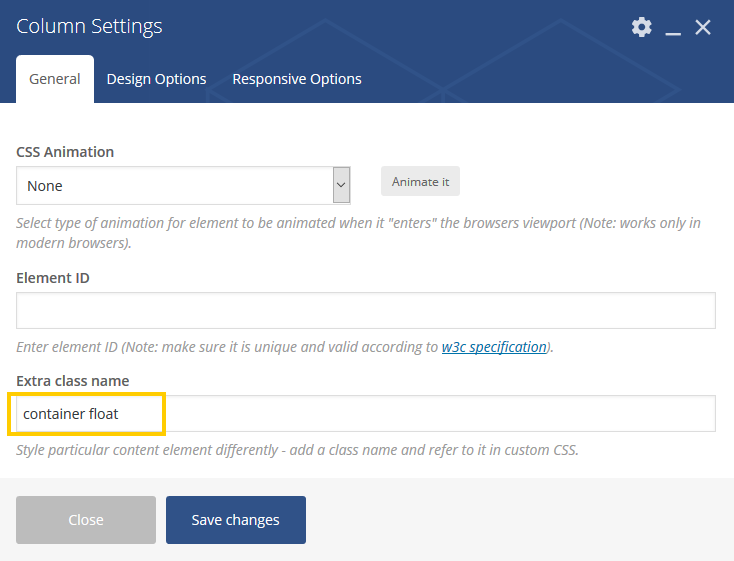This screenshot has width=734, height=561.
Task: Click the Animate it button
Action: pyautogui.click(x=420, y=181)
